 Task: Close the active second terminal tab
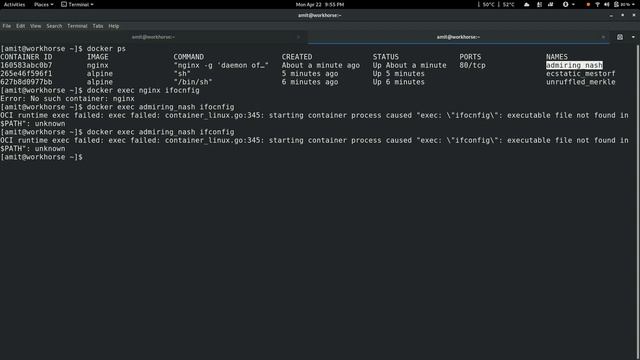click(x=603, y=37)
